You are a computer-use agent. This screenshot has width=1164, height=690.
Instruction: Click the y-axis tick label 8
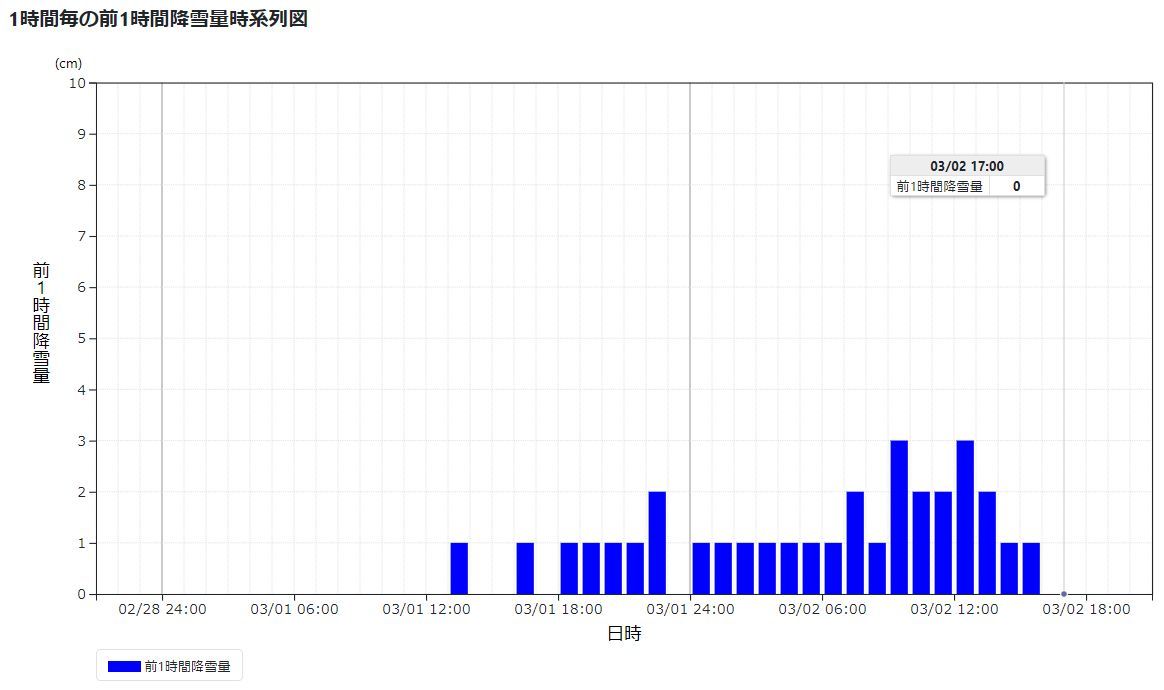pos(82,186)
